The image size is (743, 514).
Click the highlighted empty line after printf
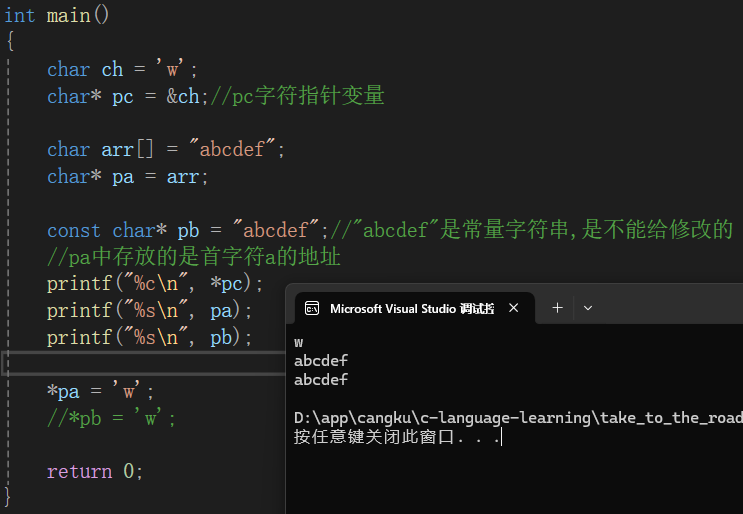coord(144,364)
